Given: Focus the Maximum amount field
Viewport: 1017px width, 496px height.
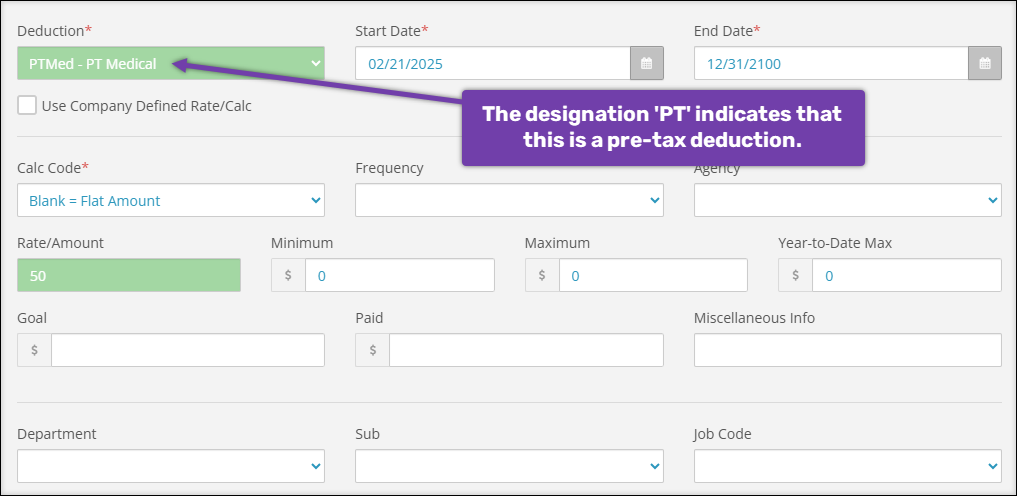Looking at the screenshot, I should (652, 275).
